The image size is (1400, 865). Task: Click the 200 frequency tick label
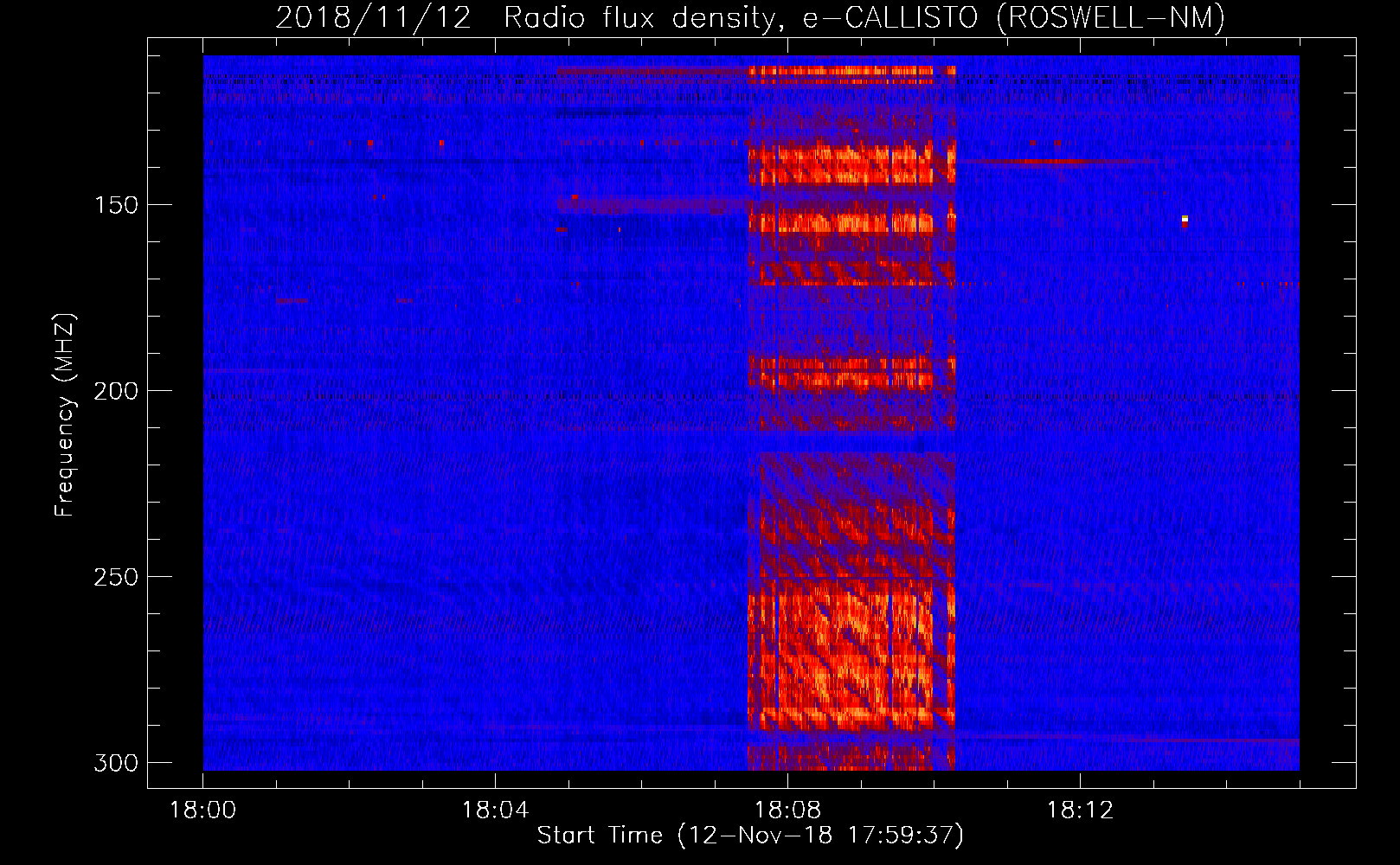coord(116,391)
